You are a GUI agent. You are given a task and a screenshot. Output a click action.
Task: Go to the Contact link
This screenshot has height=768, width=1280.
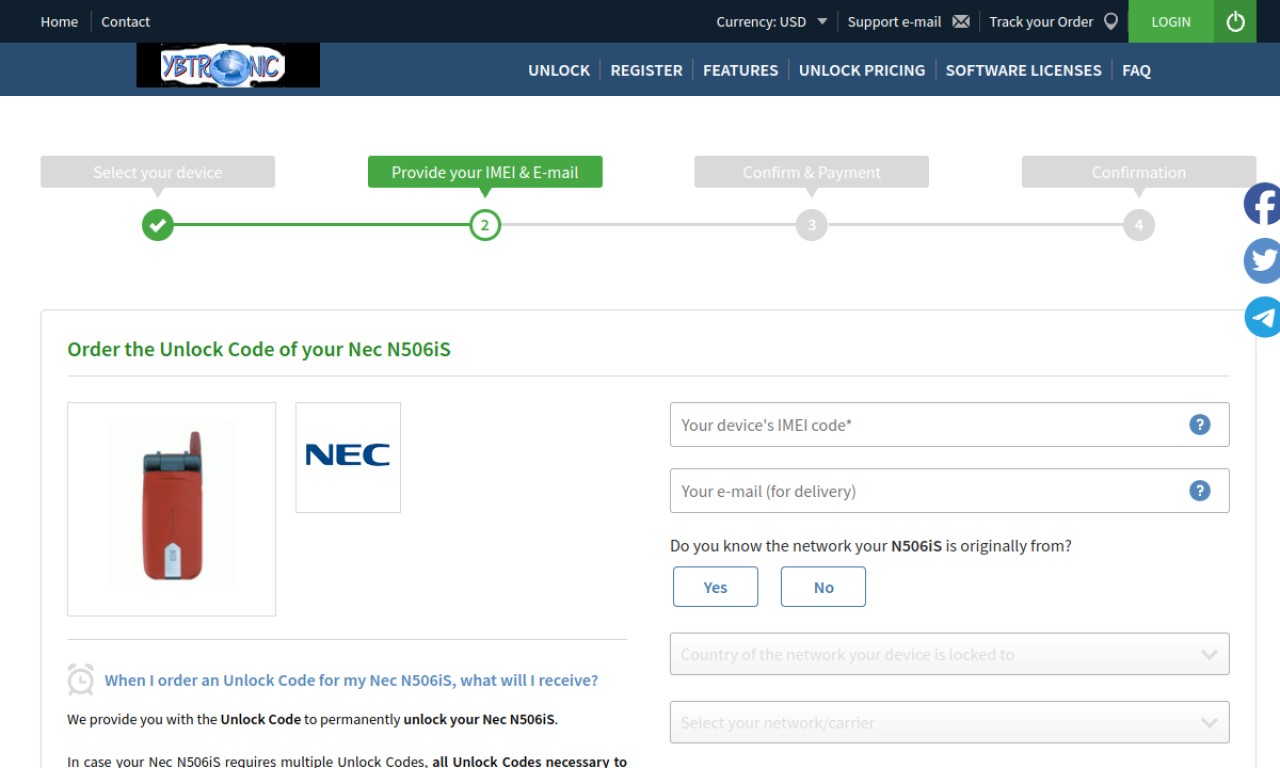125,21
